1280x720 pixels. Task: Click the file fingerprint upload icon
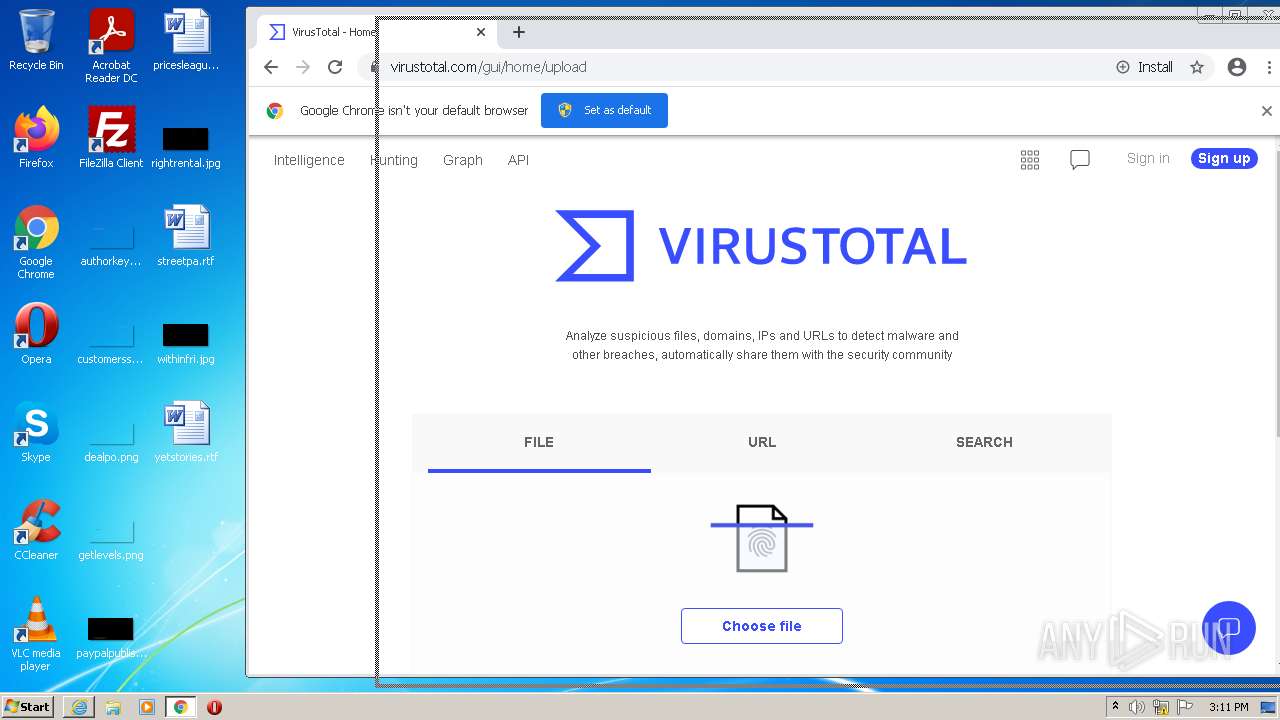[x=762, y=538]
